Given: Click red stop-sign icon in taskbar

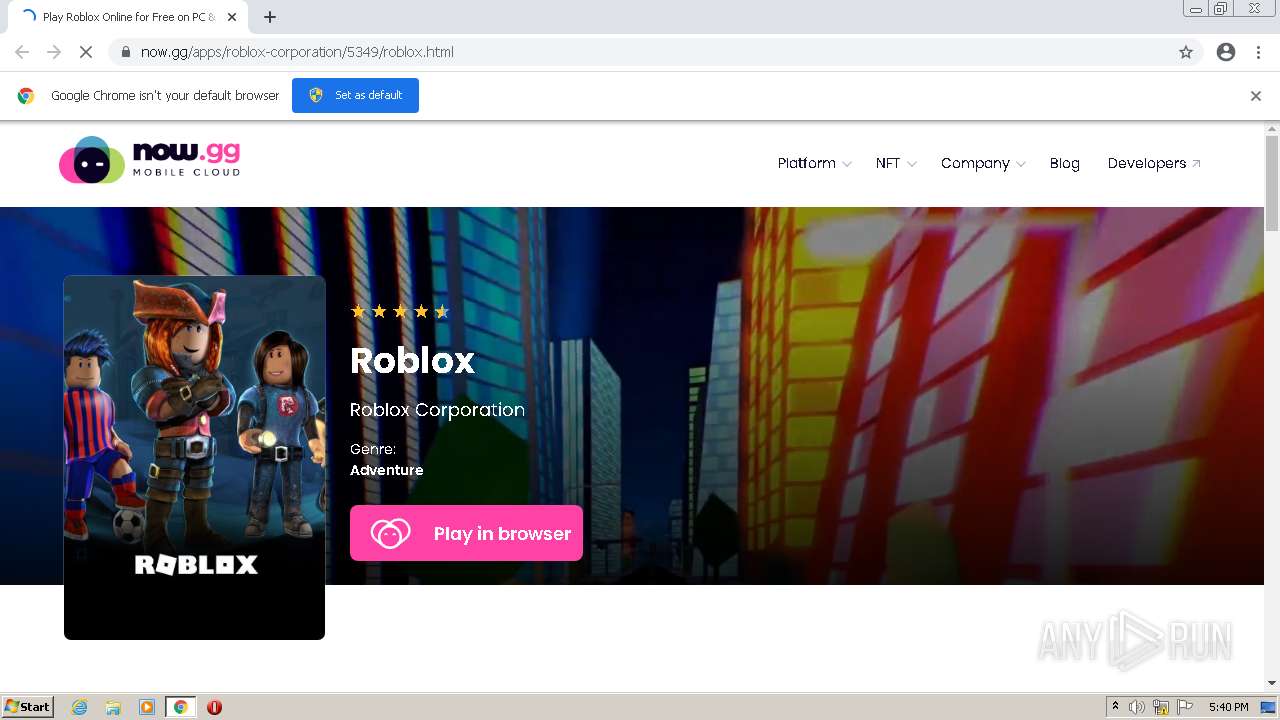Looking at the screenshot, I should click(x=214, y=707).
